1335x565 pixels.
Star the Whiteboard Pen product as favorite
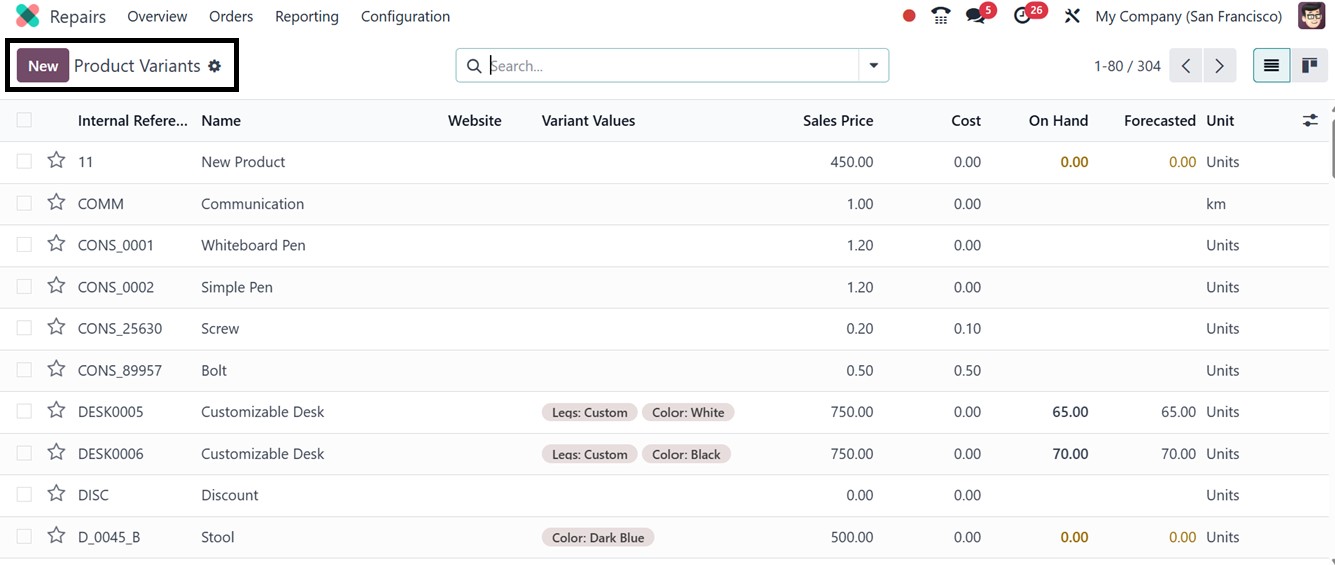[x=57, y=245]
